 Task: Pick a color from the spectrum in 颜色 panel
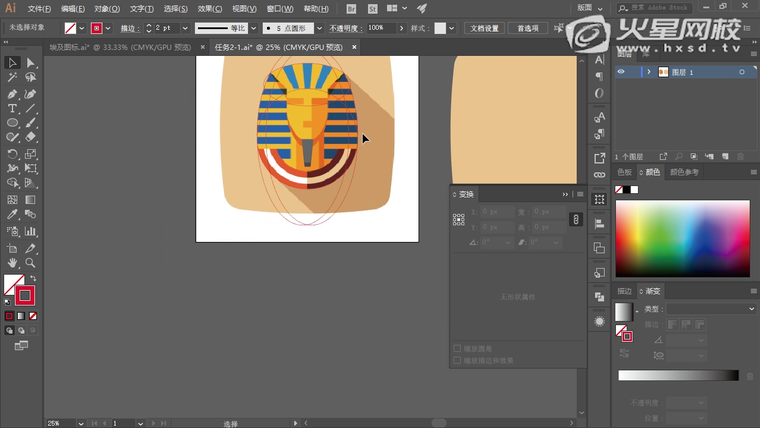click(x=682, y=239)
